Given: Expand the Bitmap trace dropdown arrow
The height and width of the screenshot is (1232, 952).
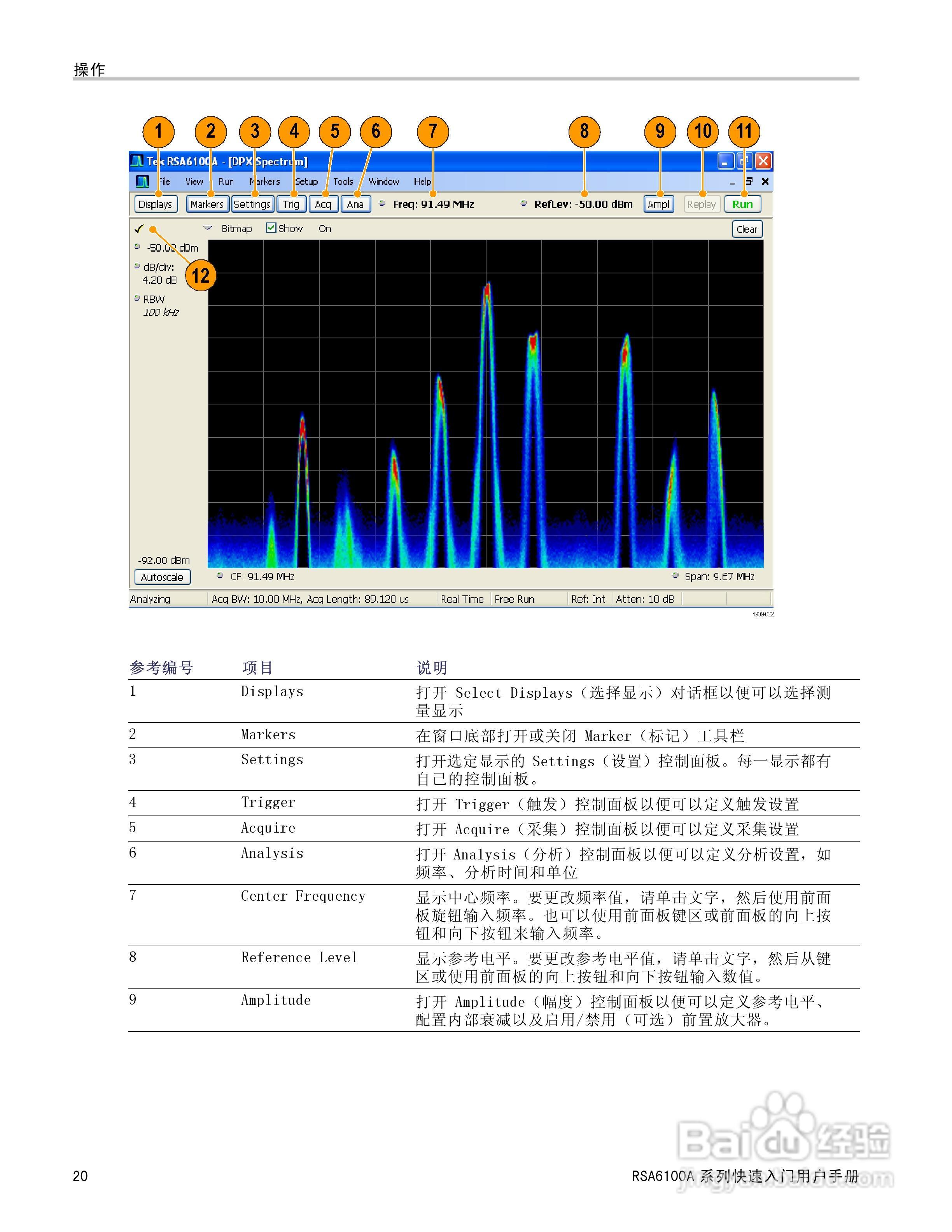Looking at the screenshot, I should tap(208, 228).
